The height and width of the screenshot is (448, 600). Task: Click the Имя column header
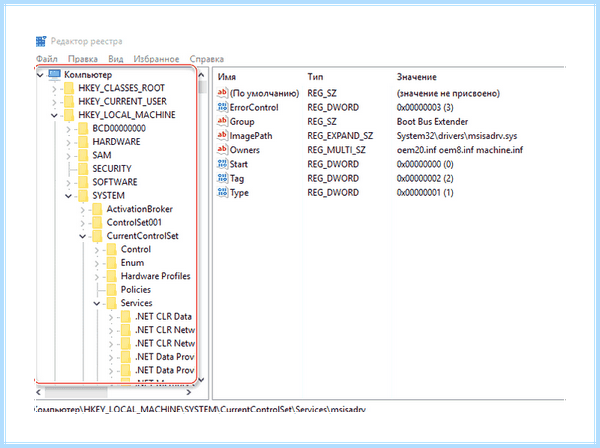pyautogui.click(x=227, y=77)
